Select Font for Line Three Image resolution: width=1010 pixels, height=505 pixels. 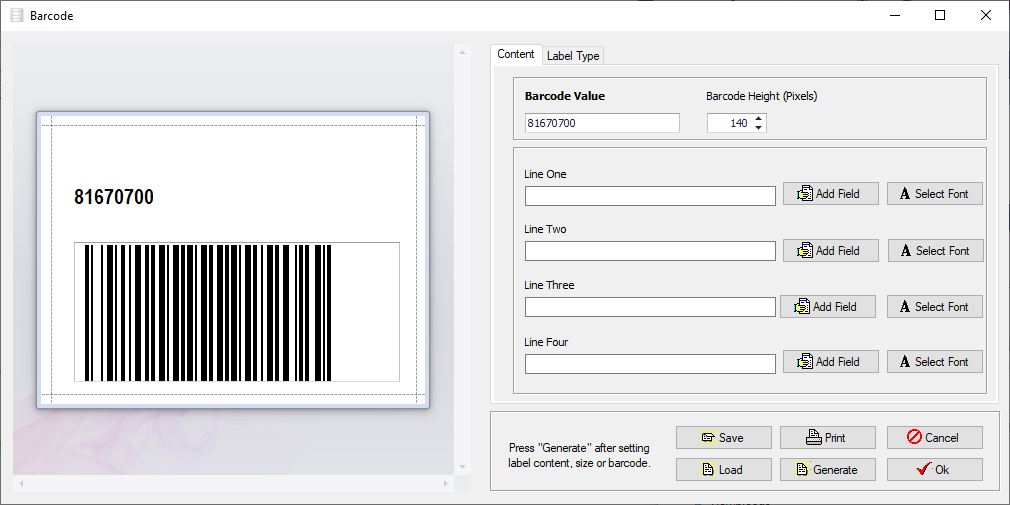click(x=935, y=307)
